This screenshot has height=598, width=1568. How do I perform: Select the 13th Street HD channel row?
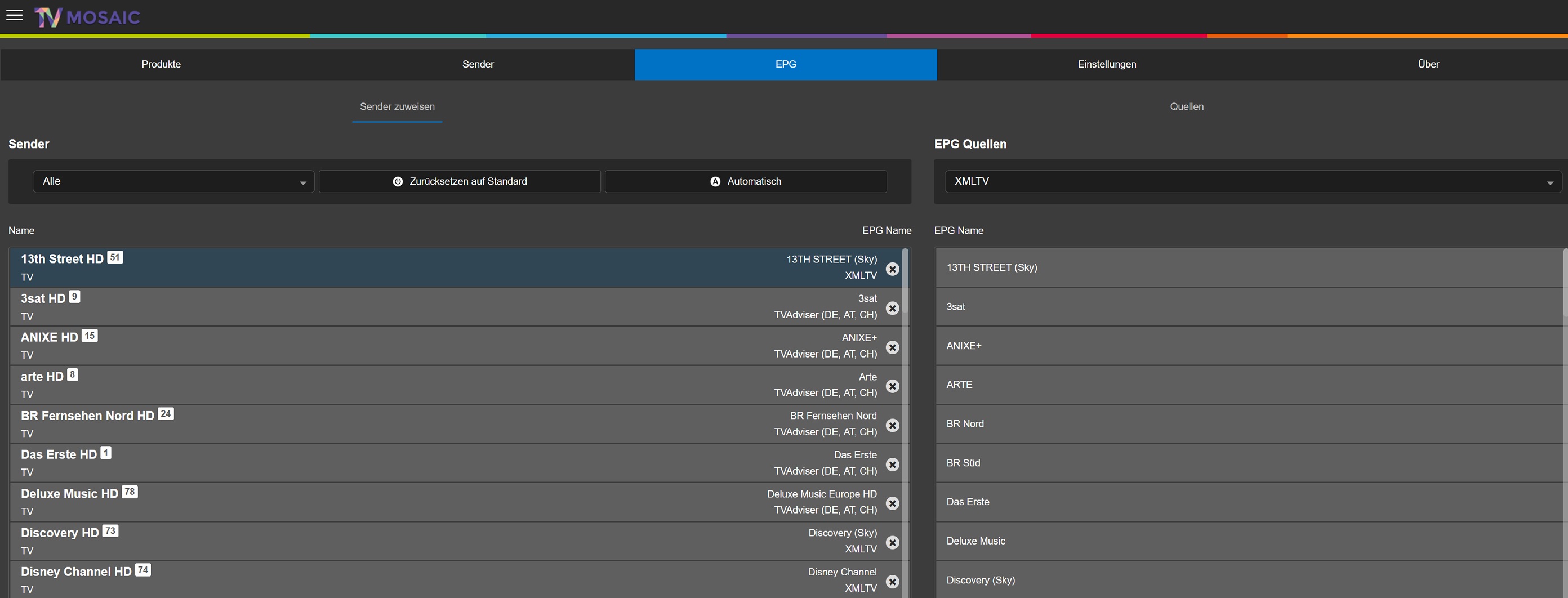pos(455,267)
